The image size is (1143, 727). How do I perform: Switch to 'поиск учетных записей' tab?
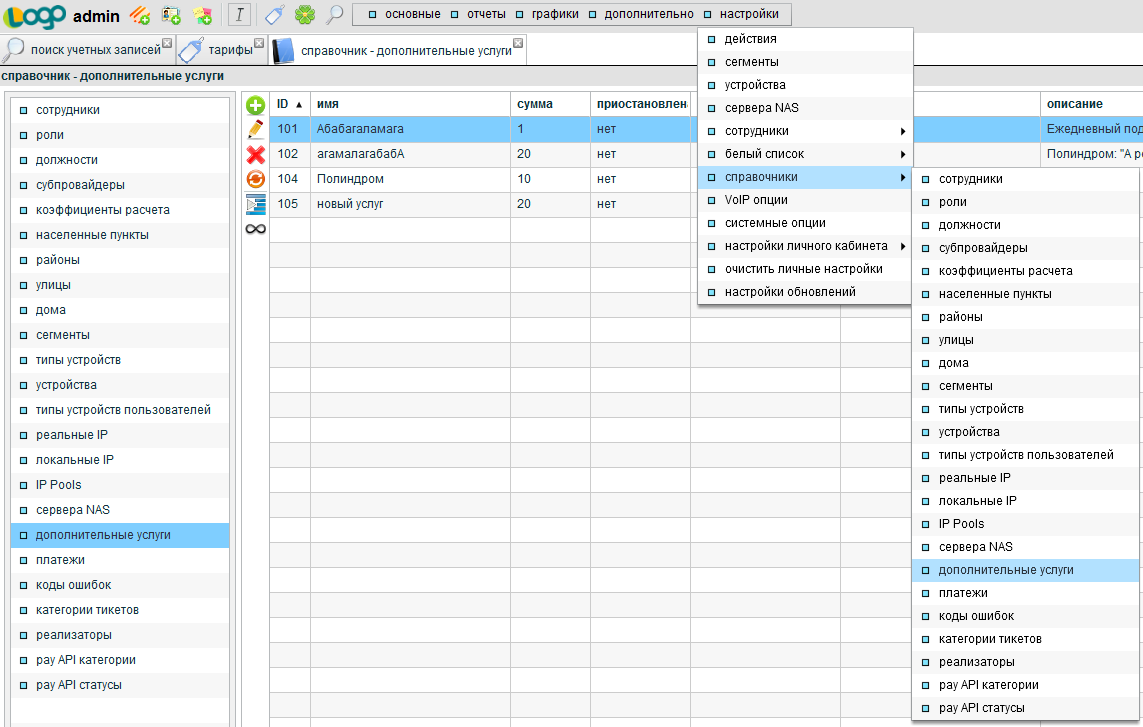[86, 50]
